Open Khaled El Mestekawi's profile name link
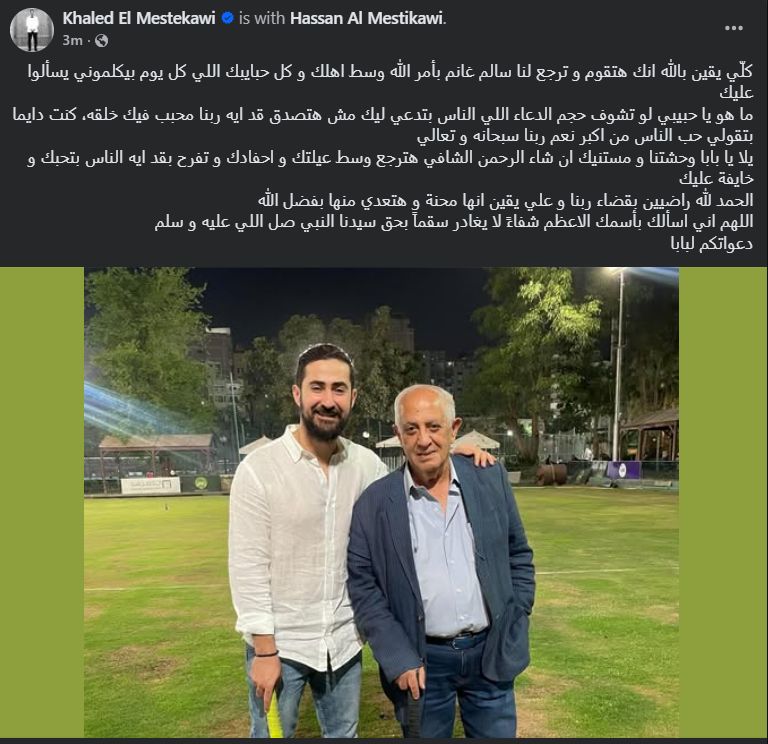768x744 pixels. (139, 19)
